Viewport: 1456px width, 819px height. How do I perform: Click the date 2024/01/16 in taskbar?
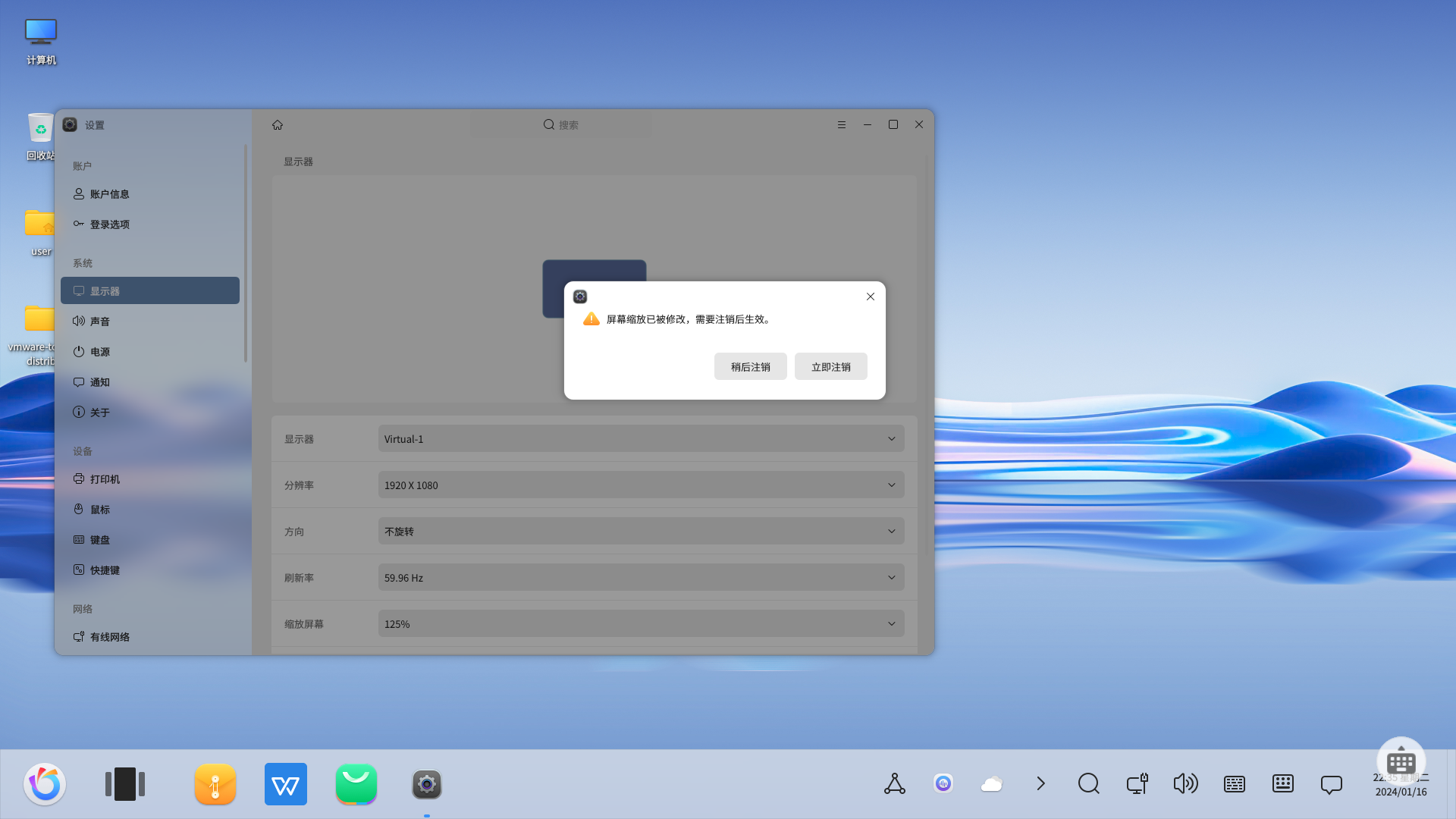(1401, 792)
